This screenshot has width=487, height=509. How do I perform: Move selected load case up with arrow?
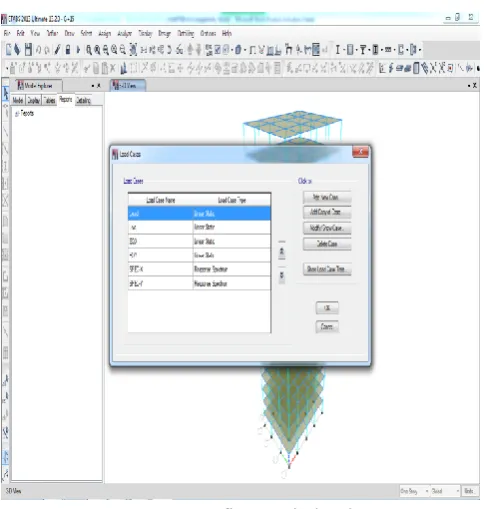point(282,252)
